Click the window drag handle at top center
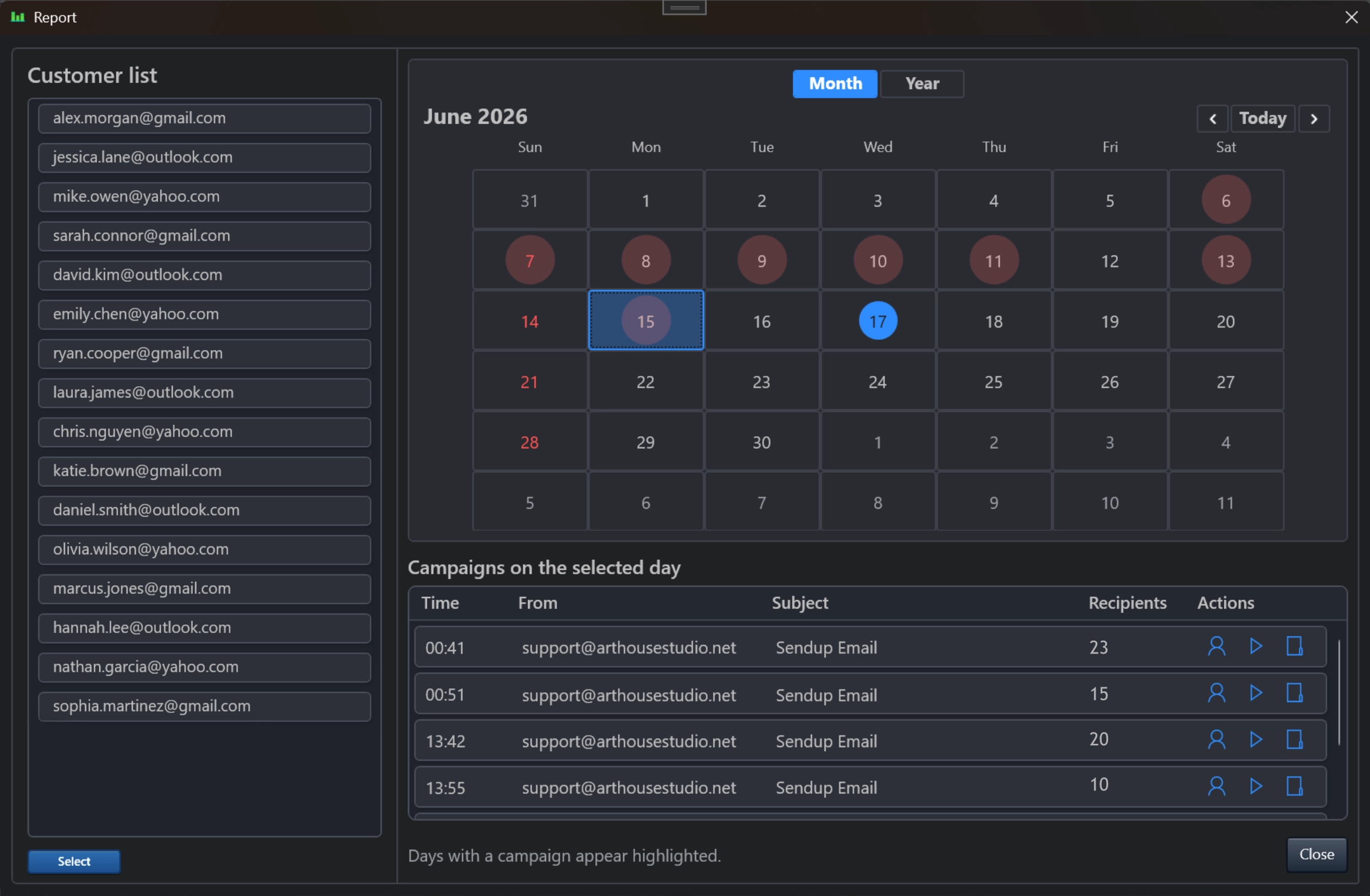This screenshot has width=1370, height=896. click(684, 7)
